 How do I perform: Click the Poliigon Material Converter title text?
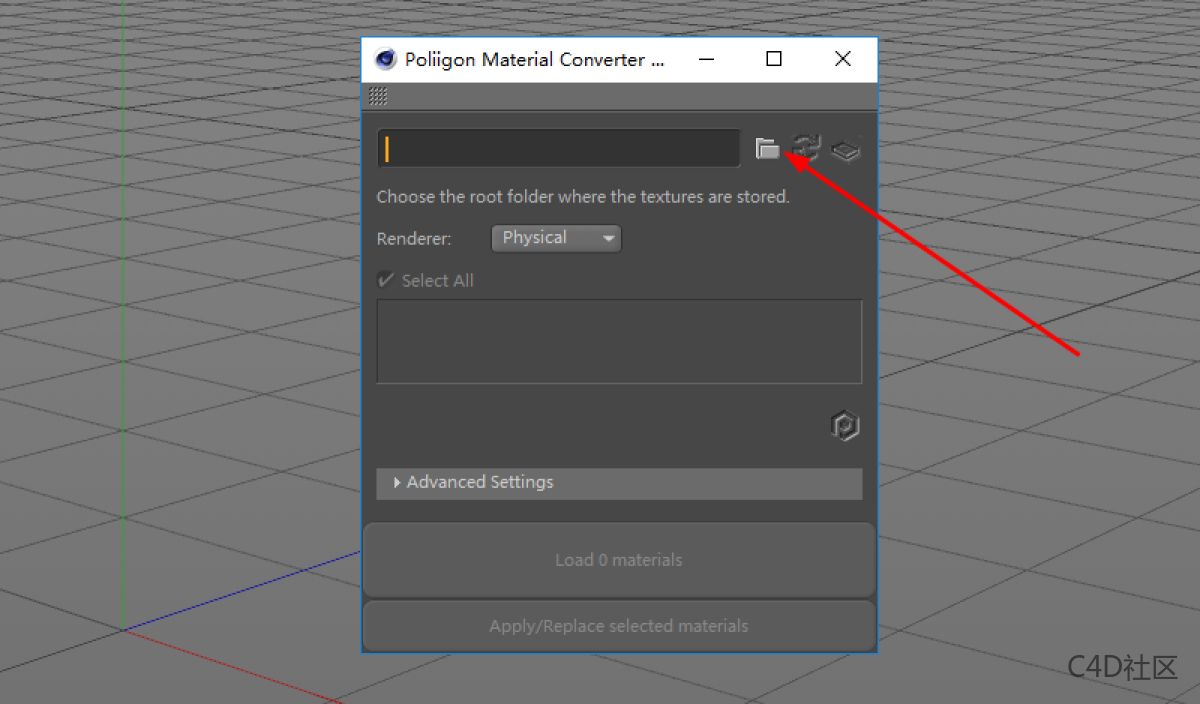tap(534, 59)
